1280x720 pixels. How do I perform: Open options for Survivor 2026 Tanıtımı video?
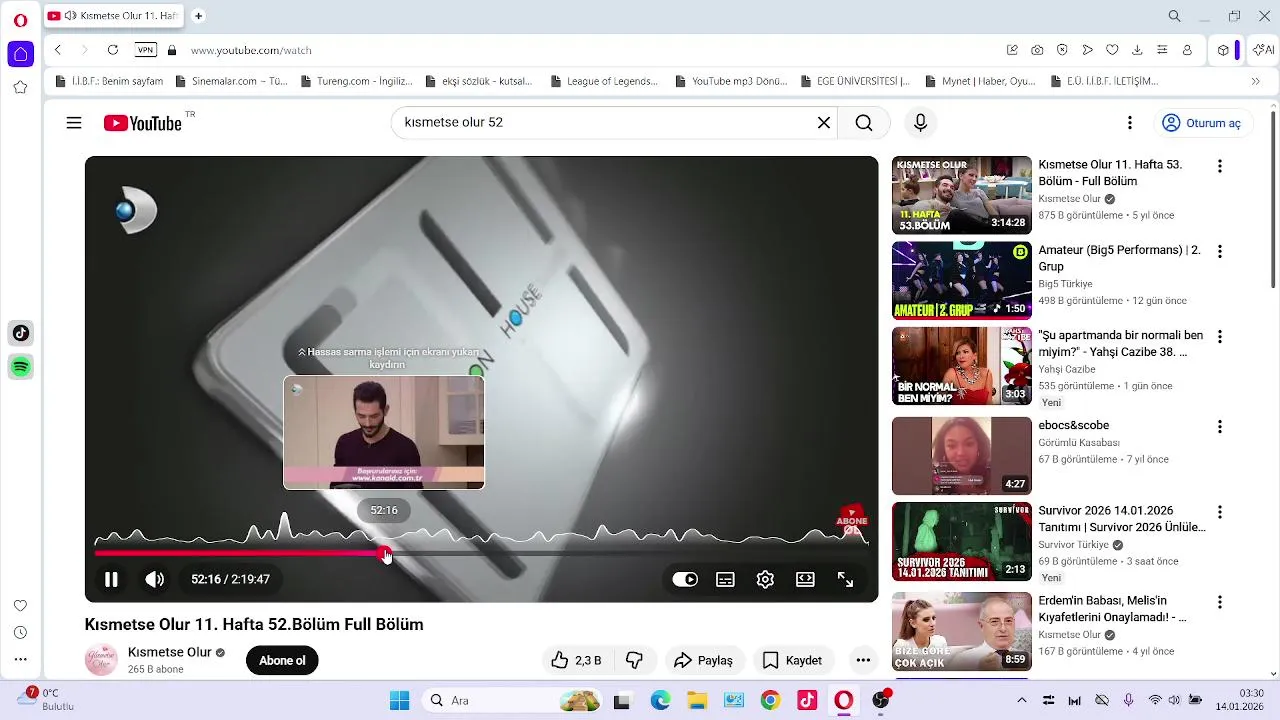pyautogui.click(x=1219, y=512)
